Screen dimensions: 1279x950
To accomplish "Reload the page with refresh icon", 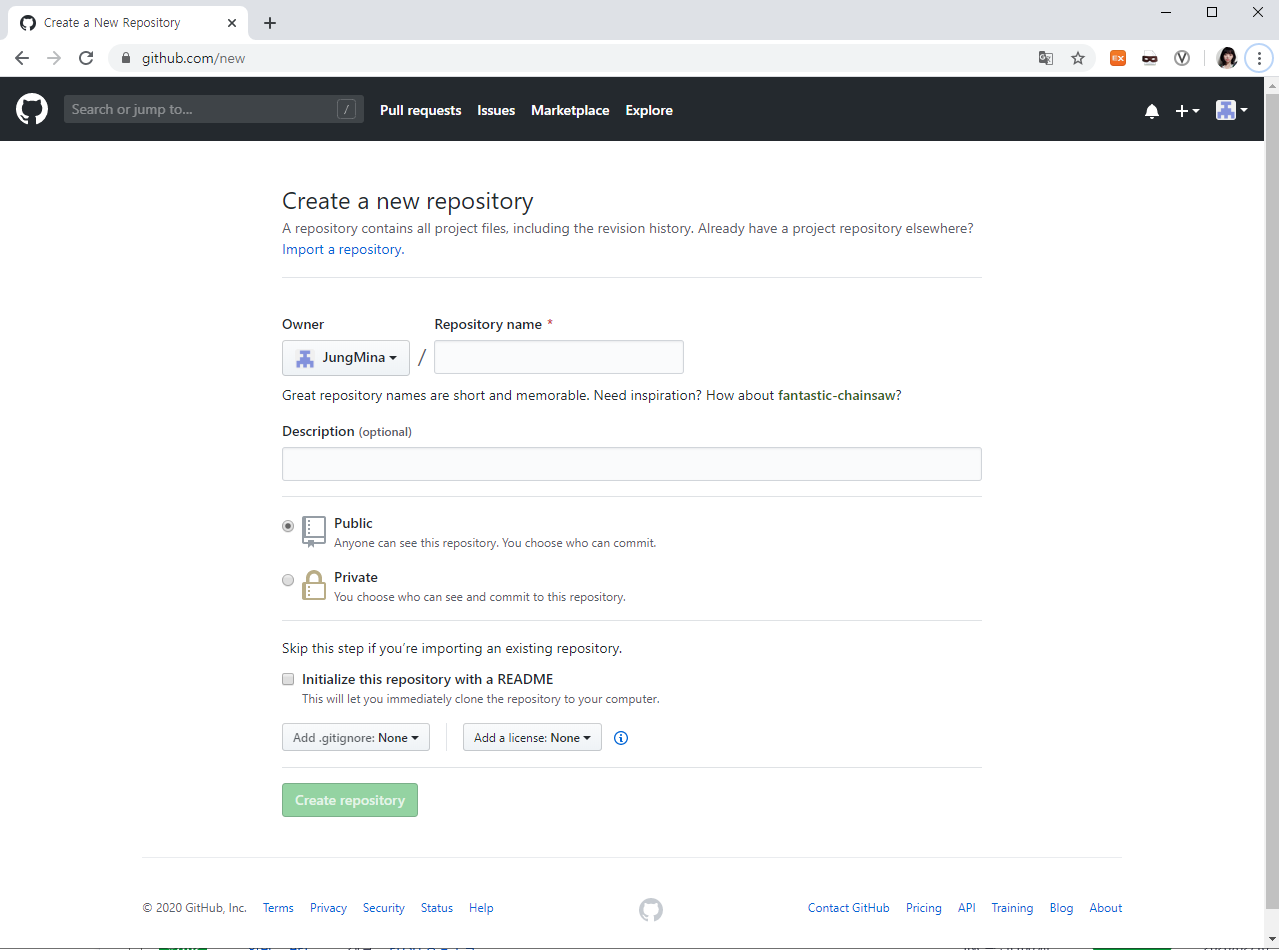I will tap(86, 58).
